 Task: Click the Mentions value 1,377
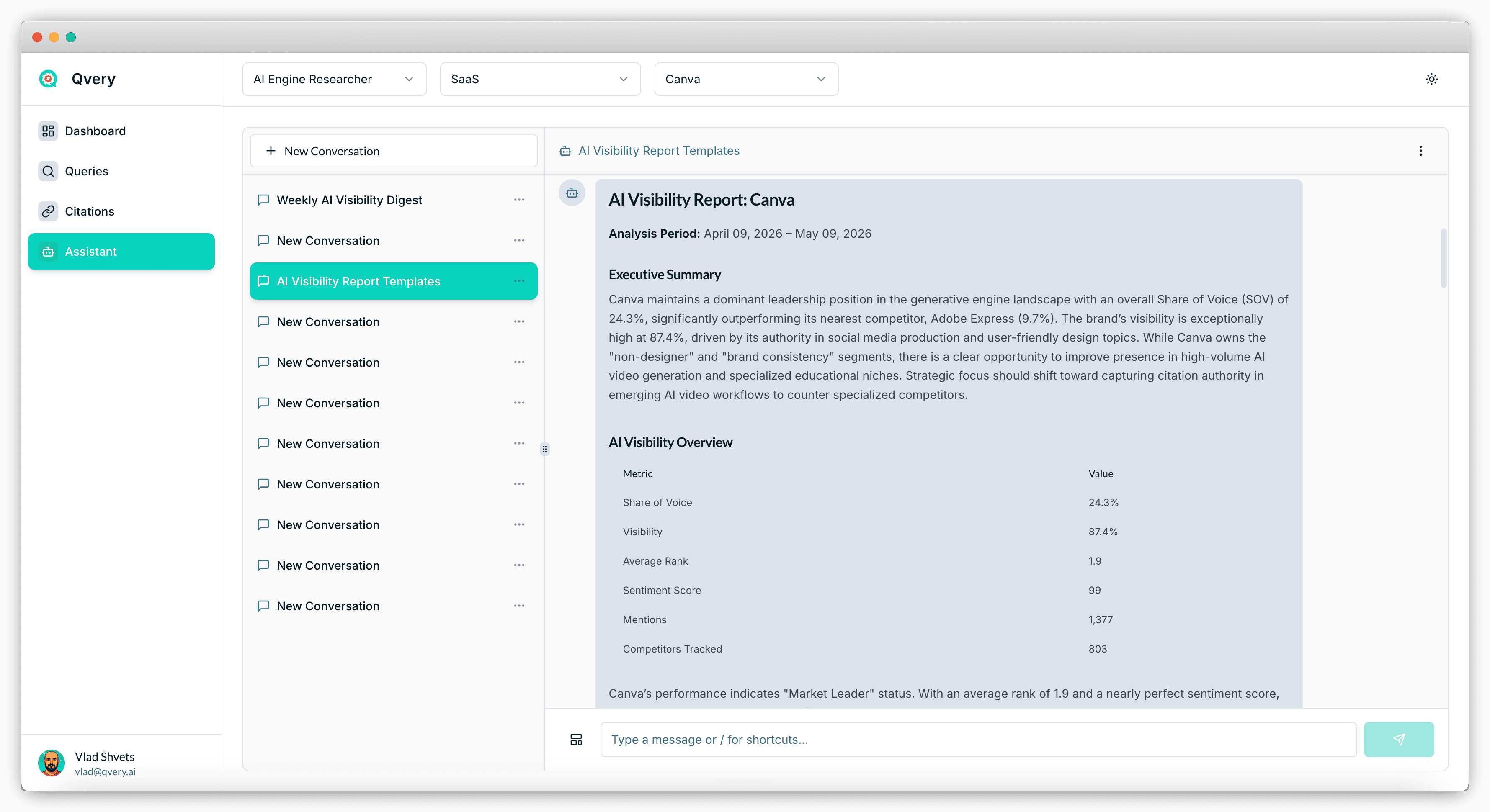coord(1100,619)
